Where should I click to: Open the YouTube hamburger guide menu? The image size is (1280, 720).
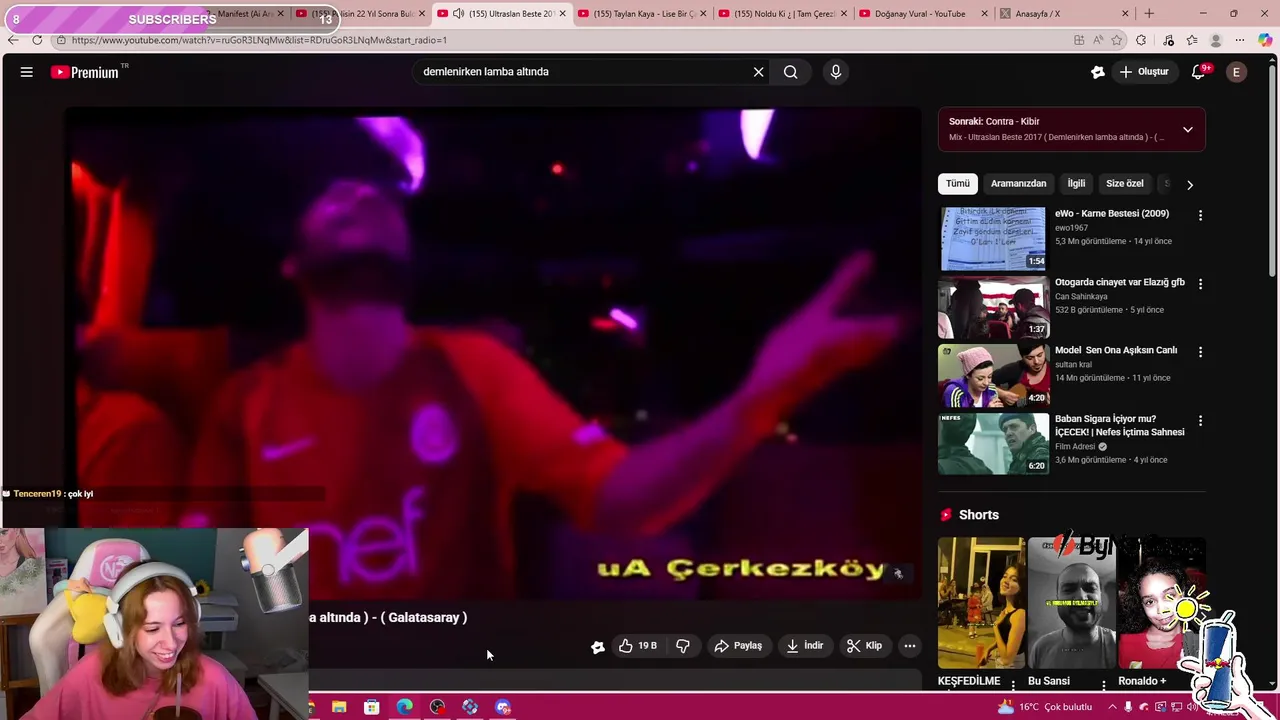pyautogui.click(x=27, y=72)
